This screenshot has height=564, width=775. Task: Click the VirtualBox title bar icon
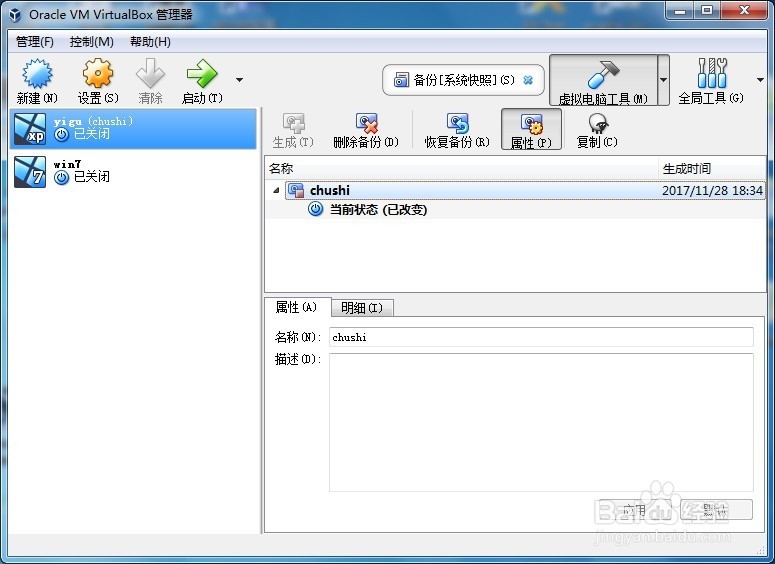click(x=15, y=15)
